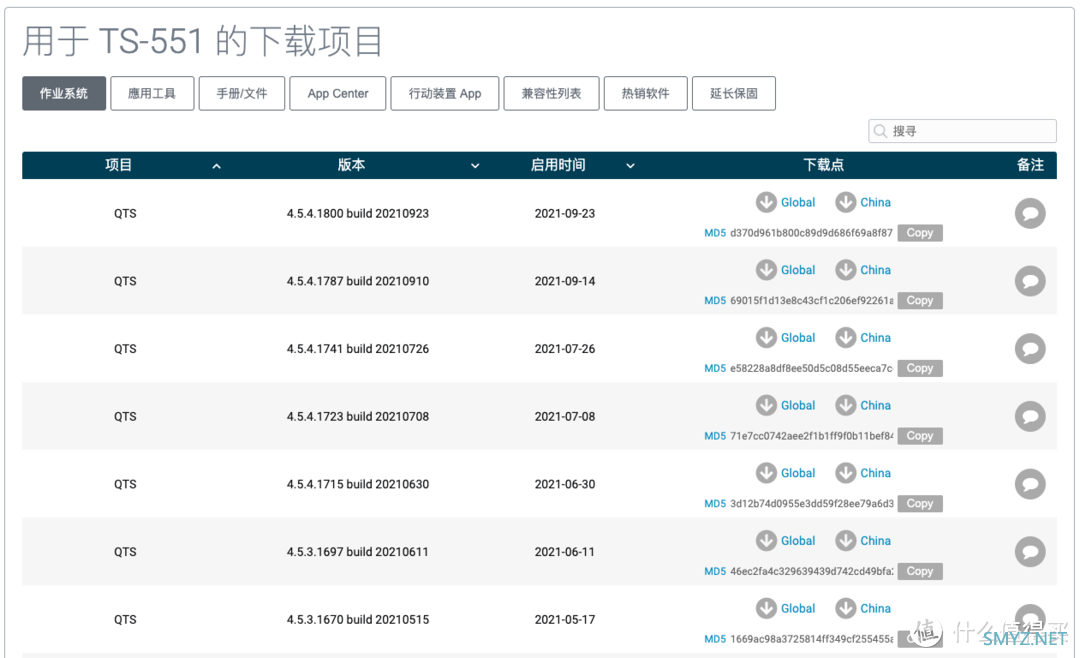Open the 热销软件 tab
This screenshot has height=658, width=1080.
coord(645,93)
